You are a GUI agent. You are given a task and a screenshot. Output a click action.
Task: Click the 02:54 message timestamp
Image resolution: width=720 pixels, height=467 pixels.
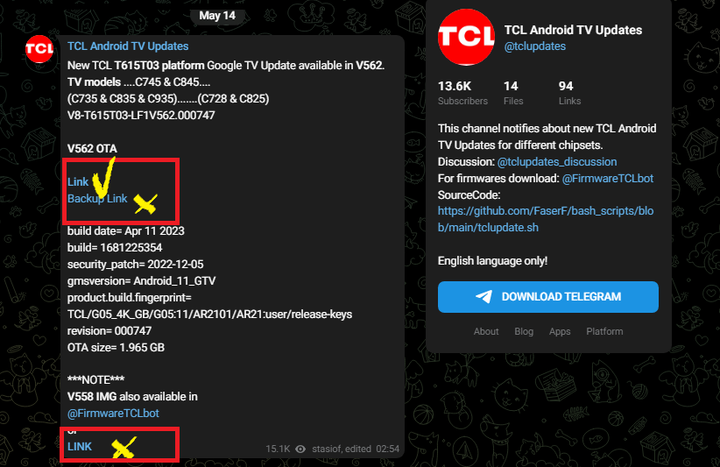(x=388, y=449)
